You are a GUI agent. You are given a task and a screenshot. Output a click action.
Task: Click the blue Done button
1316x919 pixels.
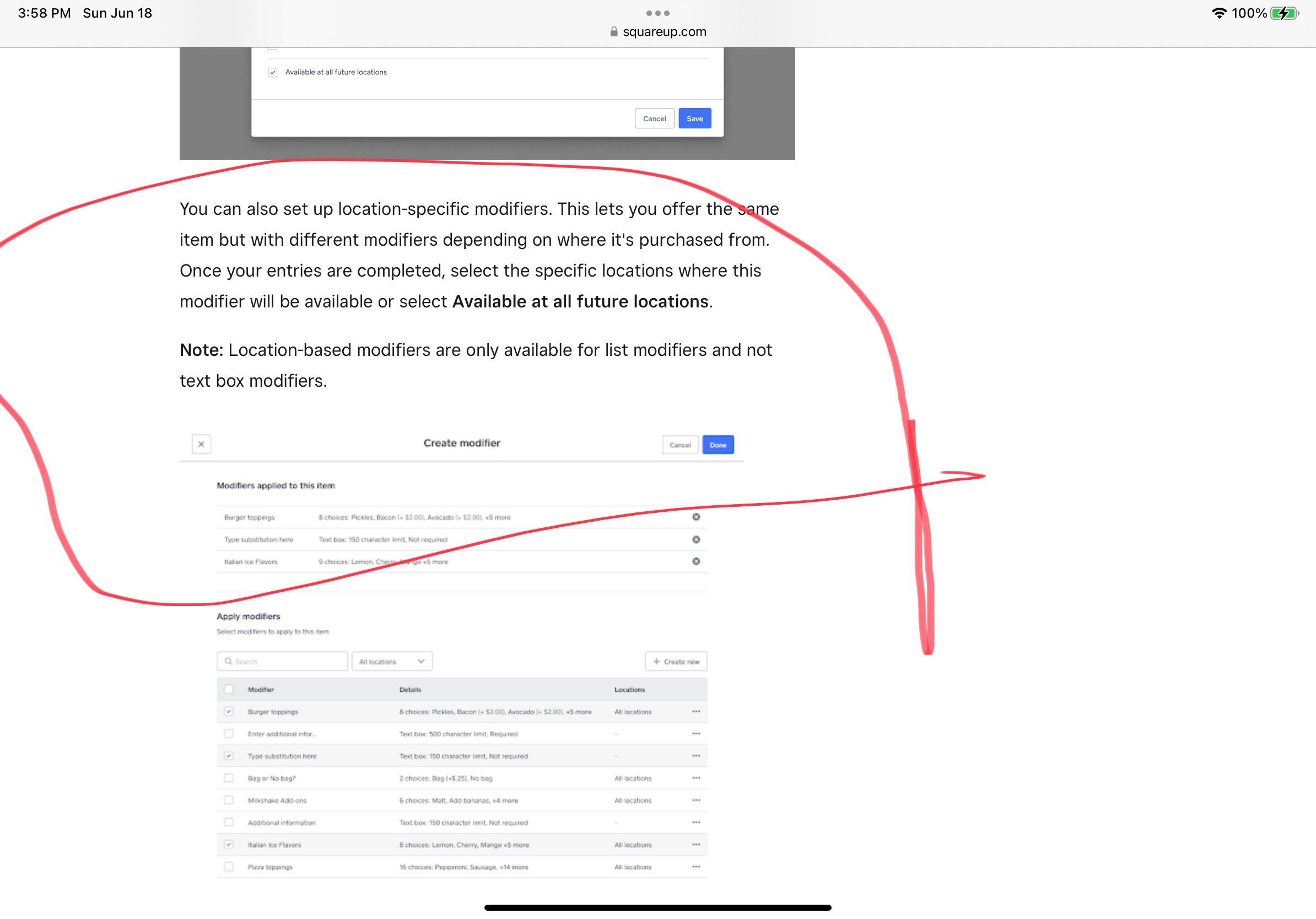tap(718, 445)
